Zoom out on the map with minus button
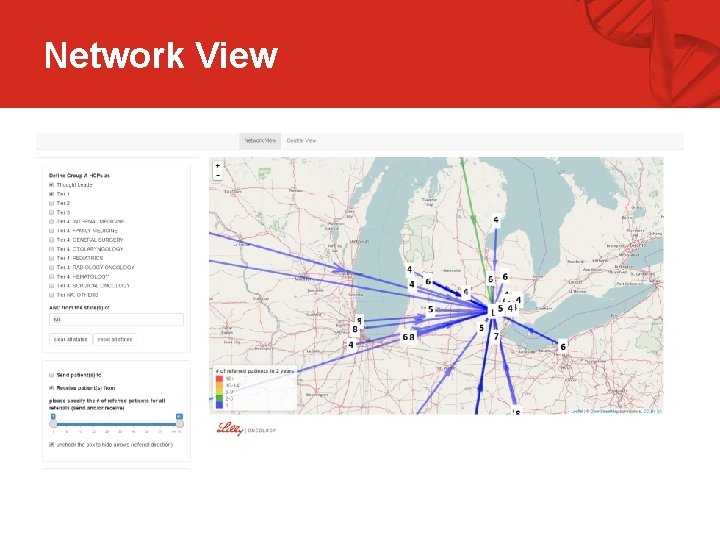The height and width of the screenshot is (540, 720). (x=218, y=175)
